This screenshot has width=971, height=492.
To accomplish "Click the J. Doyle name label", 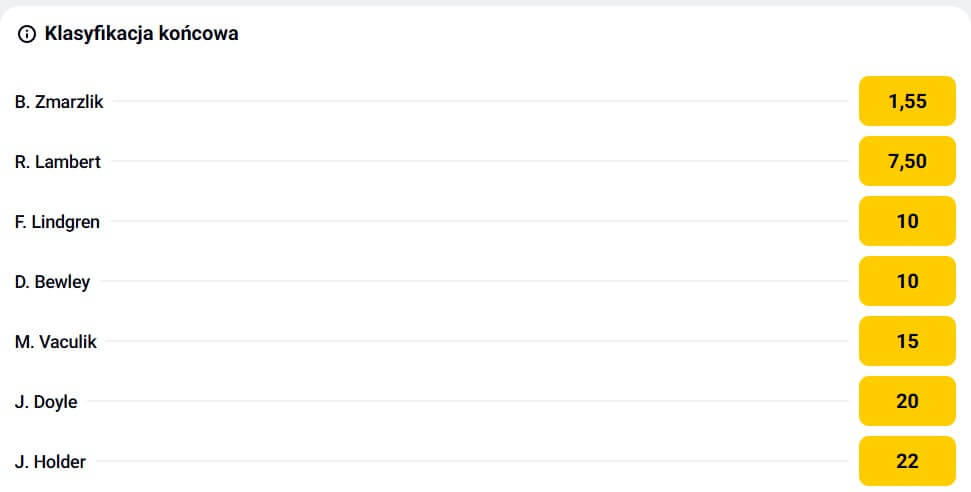I will [46, 402].
